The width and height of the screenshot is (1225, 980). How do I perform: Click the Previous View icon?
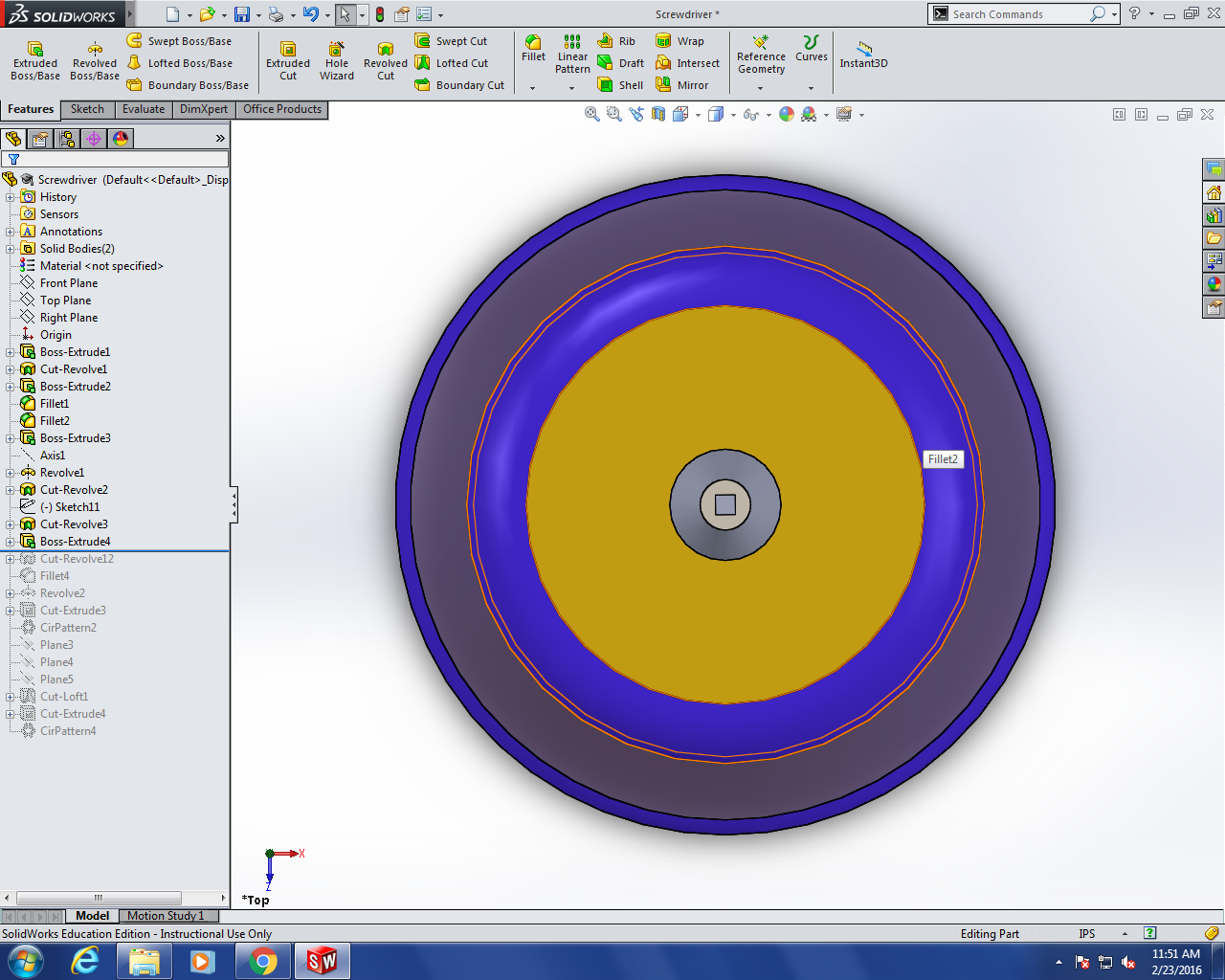coord(636,115)
